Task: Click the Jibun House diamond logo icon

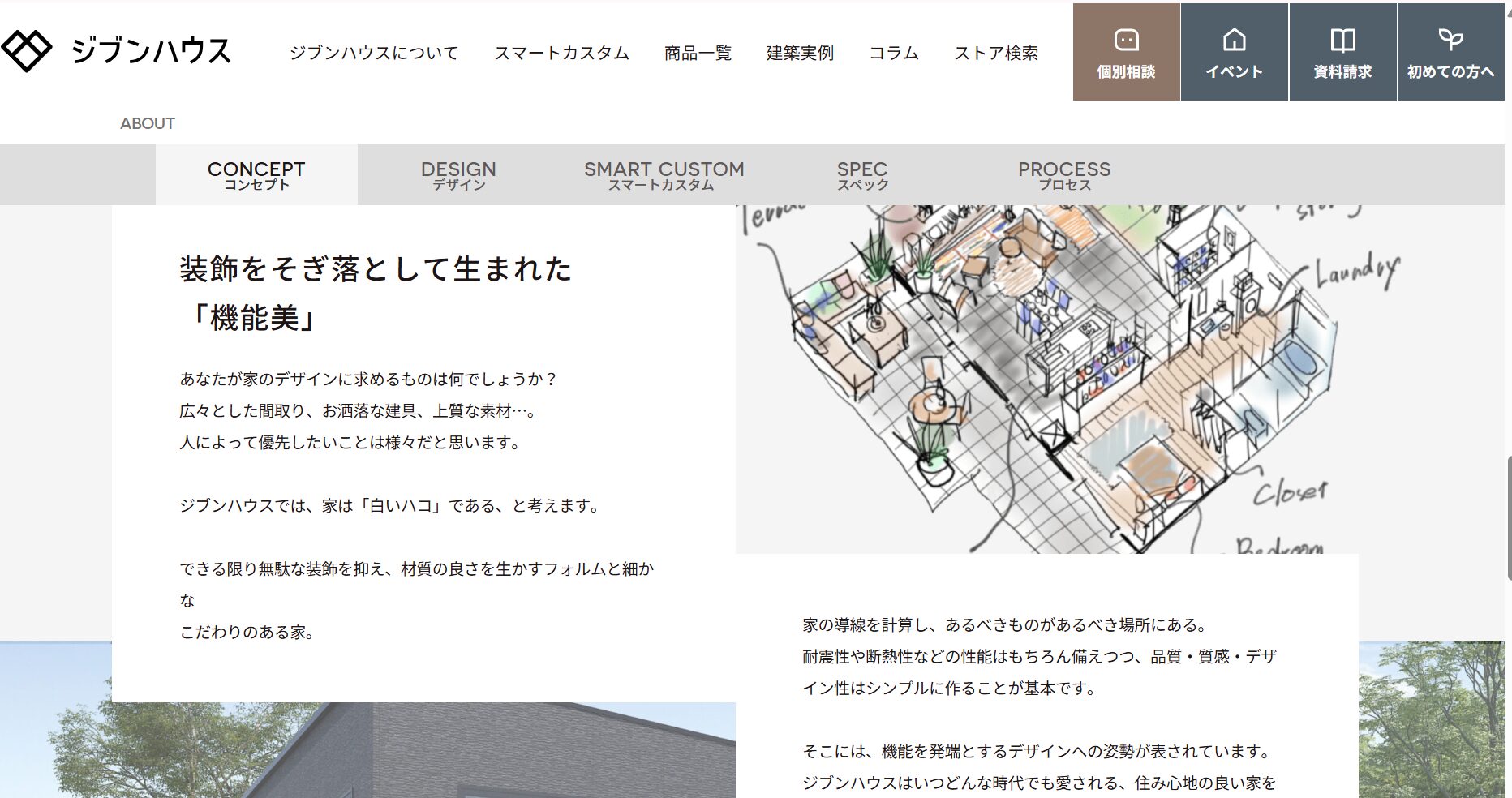Action: click(27, 50)
